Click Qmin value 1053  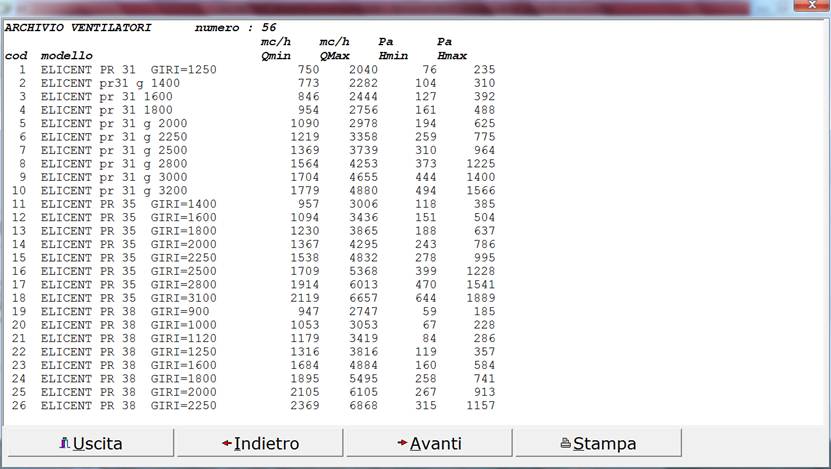(x=305, y=325)
